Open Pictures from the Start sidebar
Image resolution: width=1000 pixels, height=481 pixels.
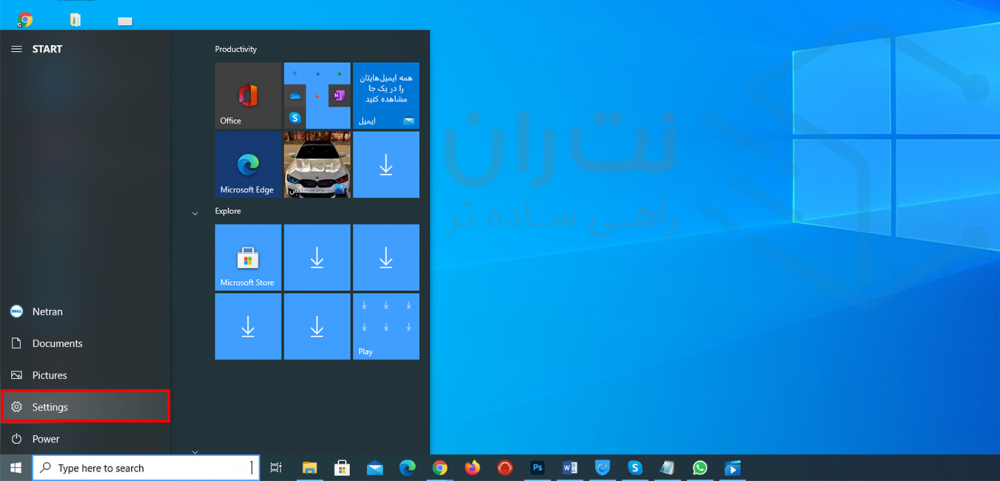tap(49, 375)
